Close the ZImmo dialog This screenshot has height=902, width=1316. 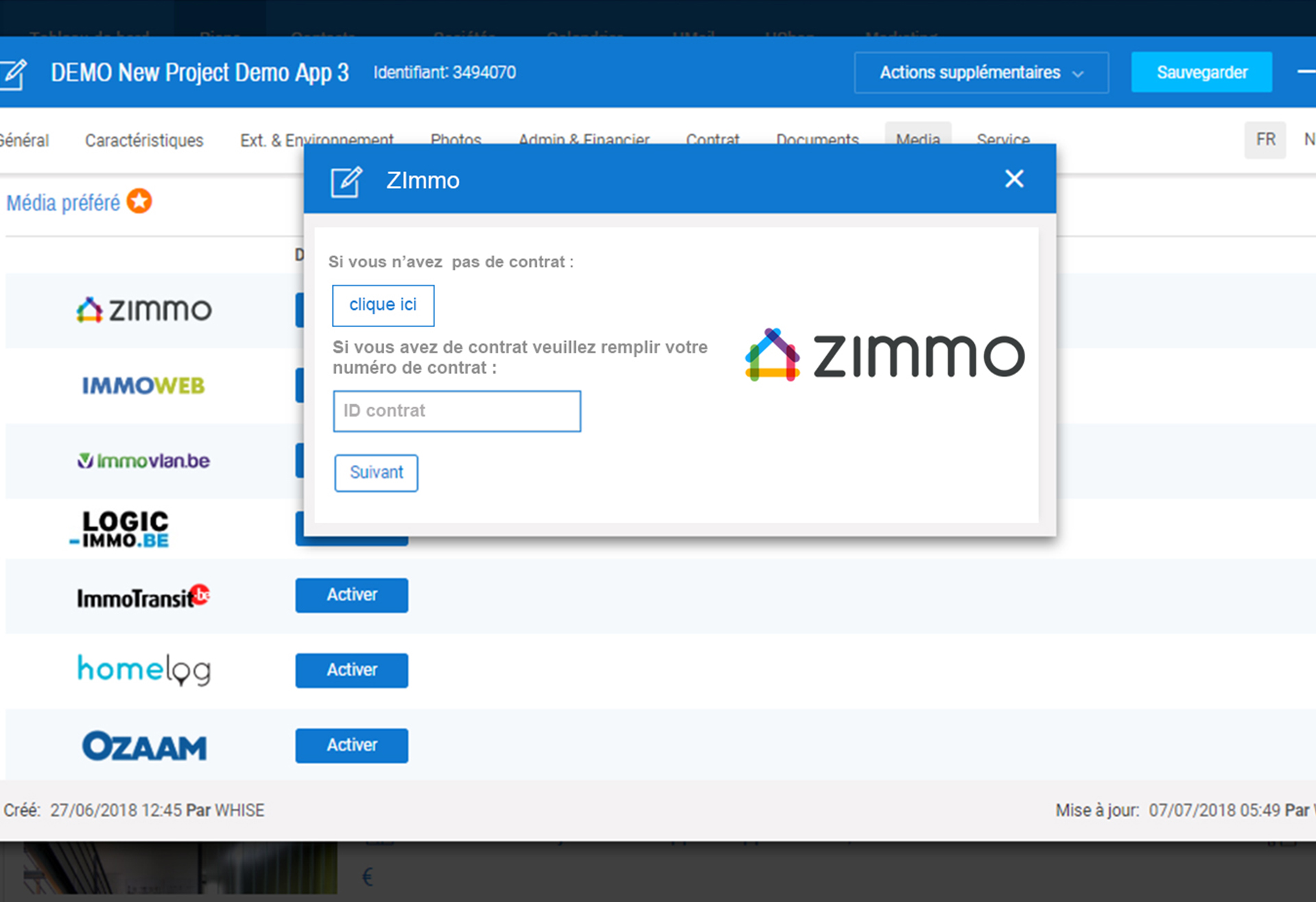point(1014,179)
